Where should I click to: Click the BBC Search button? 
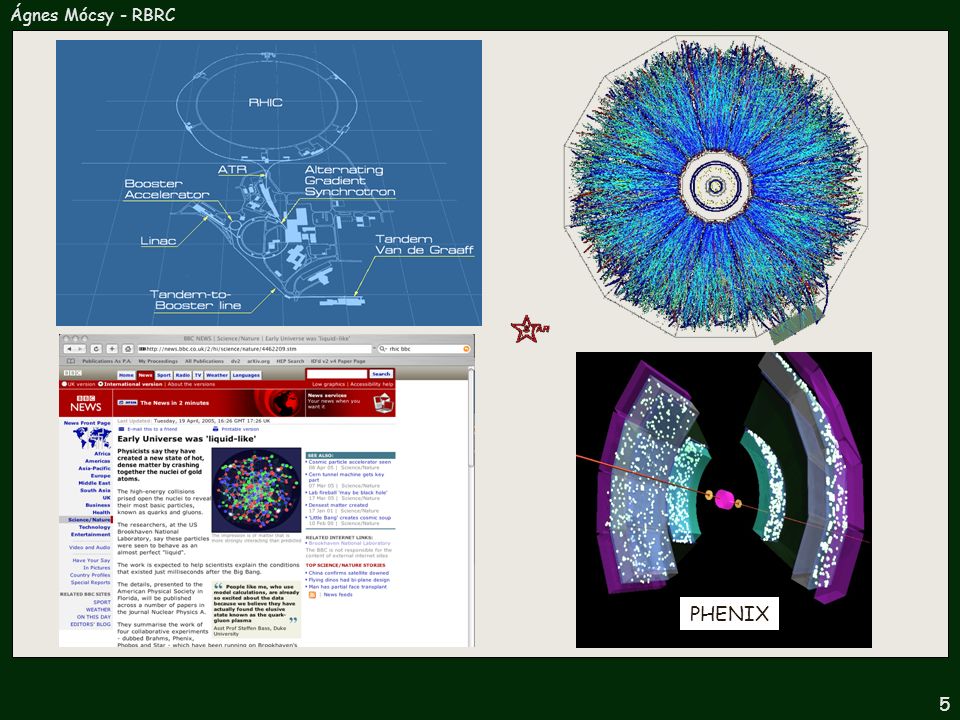[x=381, y=373]
